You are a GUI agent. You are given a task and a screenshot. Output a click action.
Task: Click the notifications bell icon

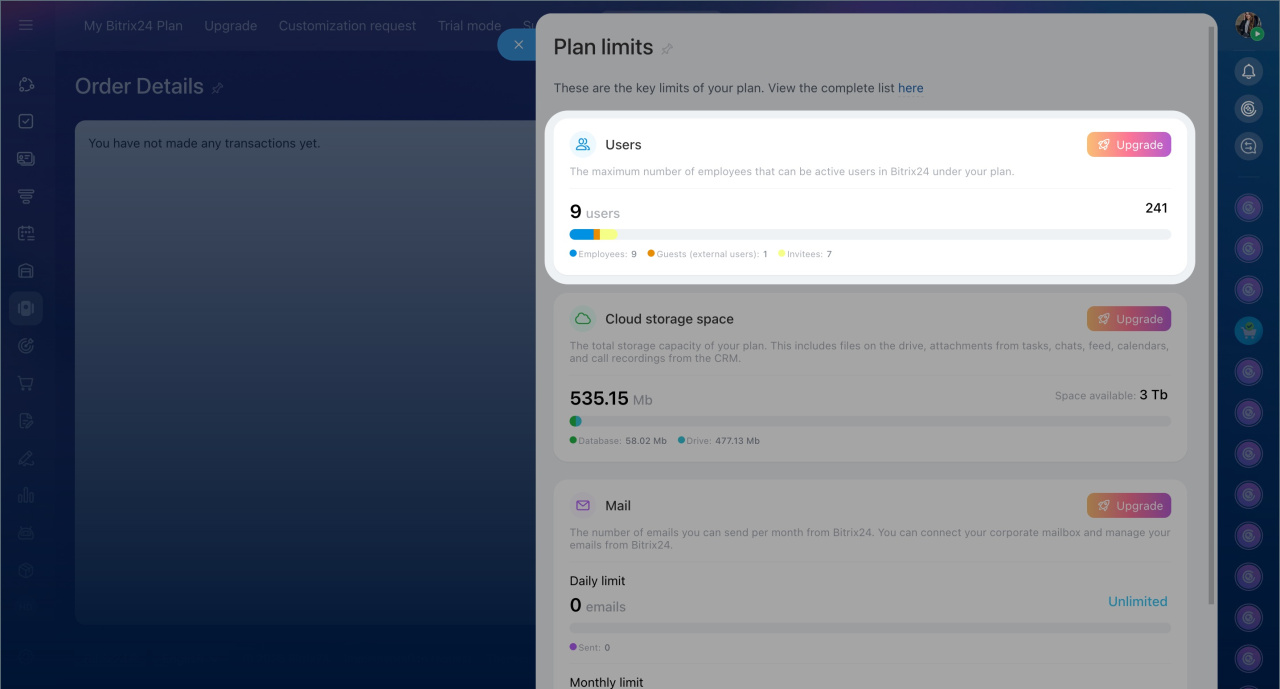(1248, 71)
